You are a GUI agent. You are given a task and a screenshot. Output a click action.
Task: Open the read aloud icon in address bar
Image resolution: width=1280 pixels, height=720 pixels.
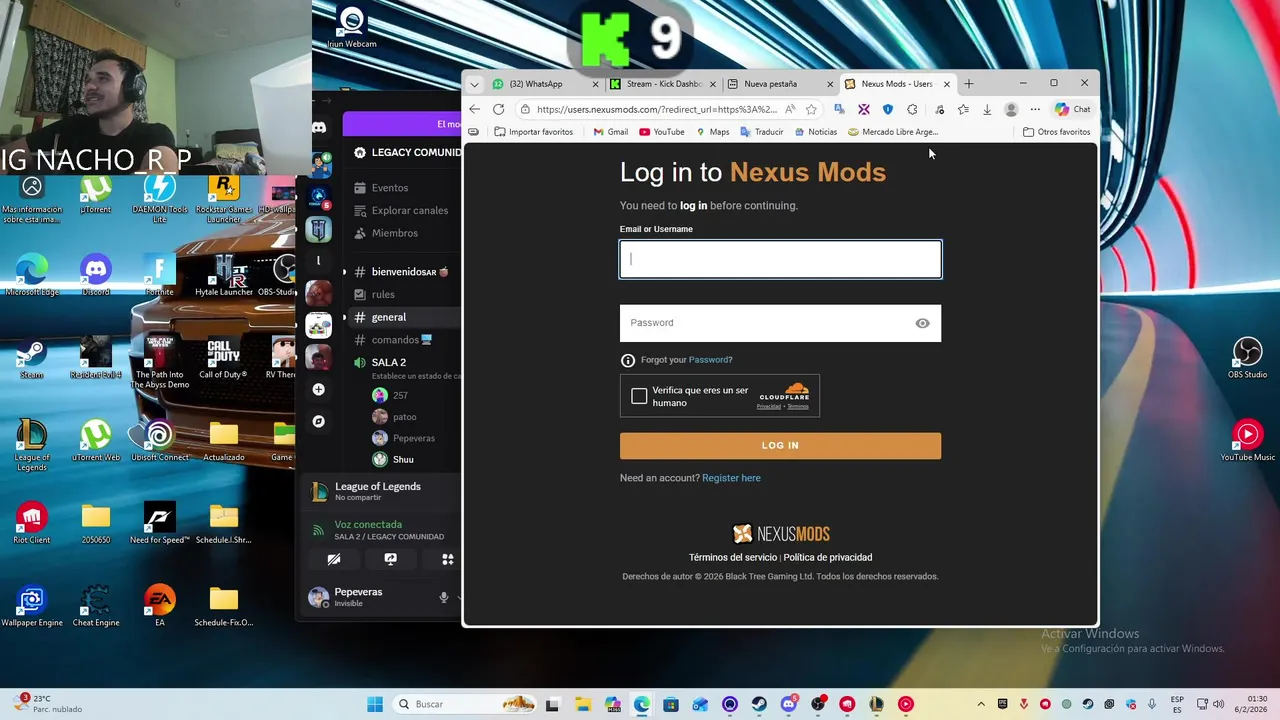(x=790, y=109)
